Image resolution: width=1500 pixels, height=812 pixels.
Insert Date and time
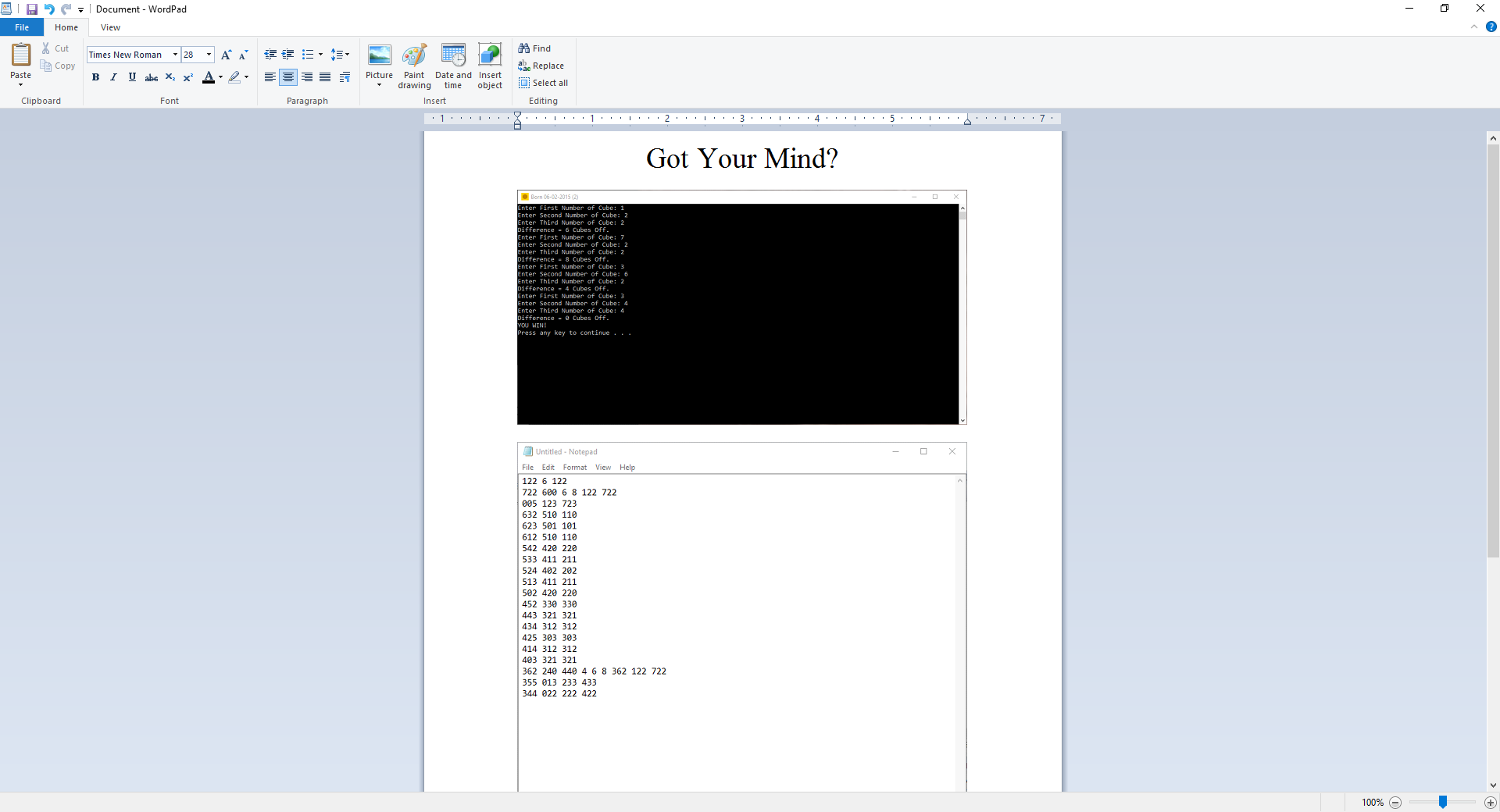pyautogui.click(x=453, y=66)
